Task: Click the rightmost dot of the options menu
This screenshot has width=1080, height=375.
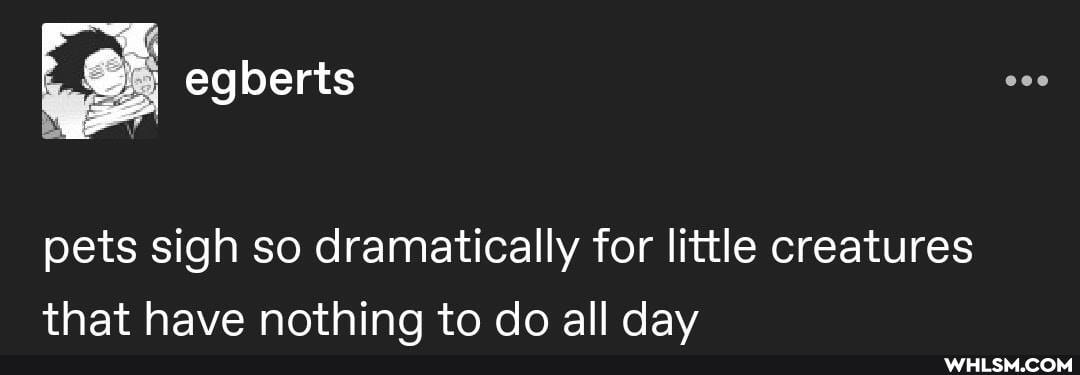Action: click(x=1041, y=81)
